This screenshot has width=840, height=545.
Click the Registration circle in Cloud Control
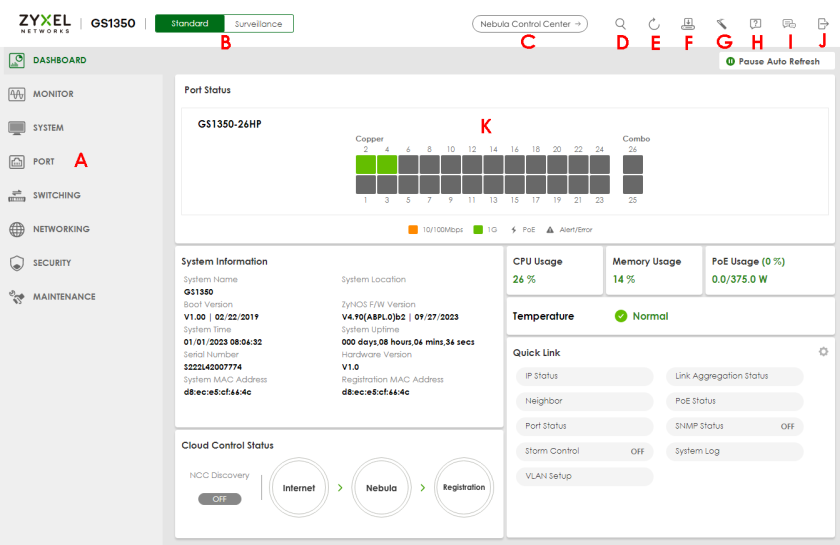[464, 488]
